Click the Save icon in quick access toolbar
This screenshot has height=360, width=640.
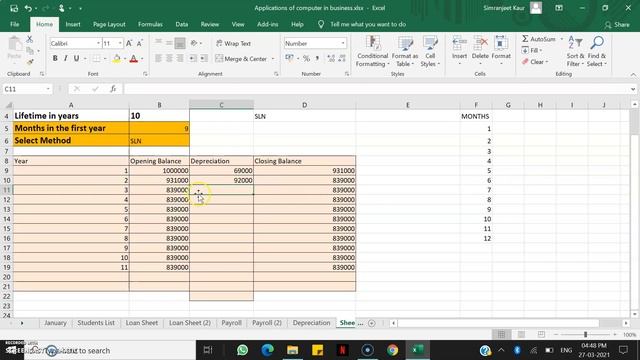14,8
